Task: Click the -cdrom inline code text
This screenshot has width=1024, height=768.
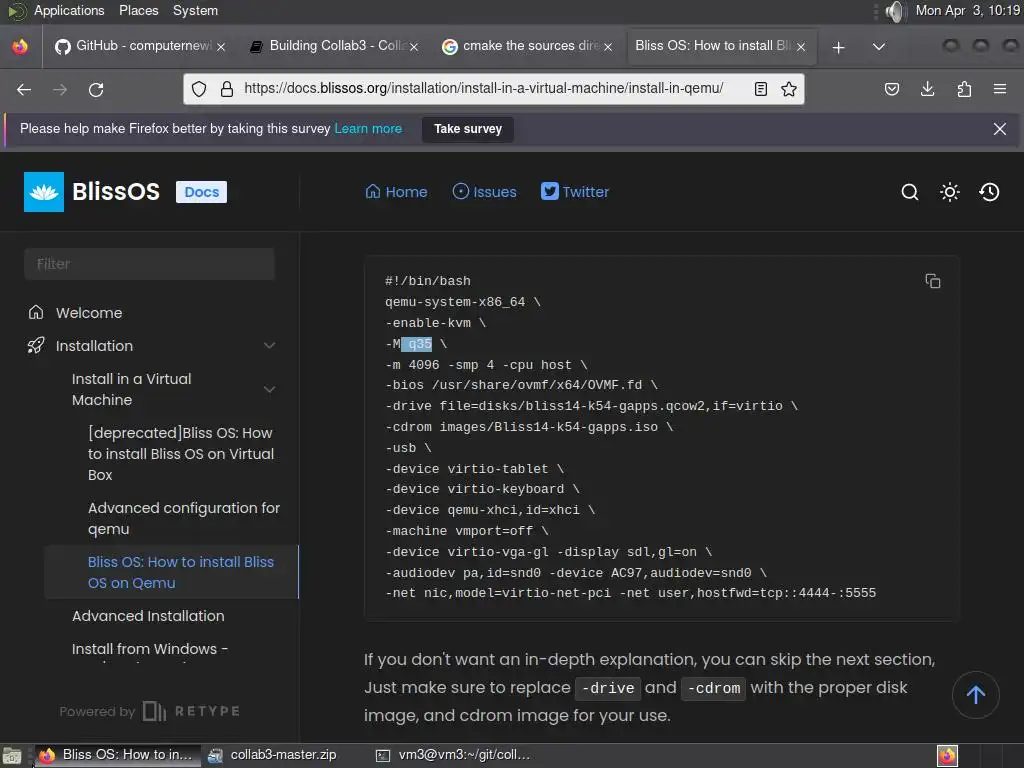Action: point(713,688)
